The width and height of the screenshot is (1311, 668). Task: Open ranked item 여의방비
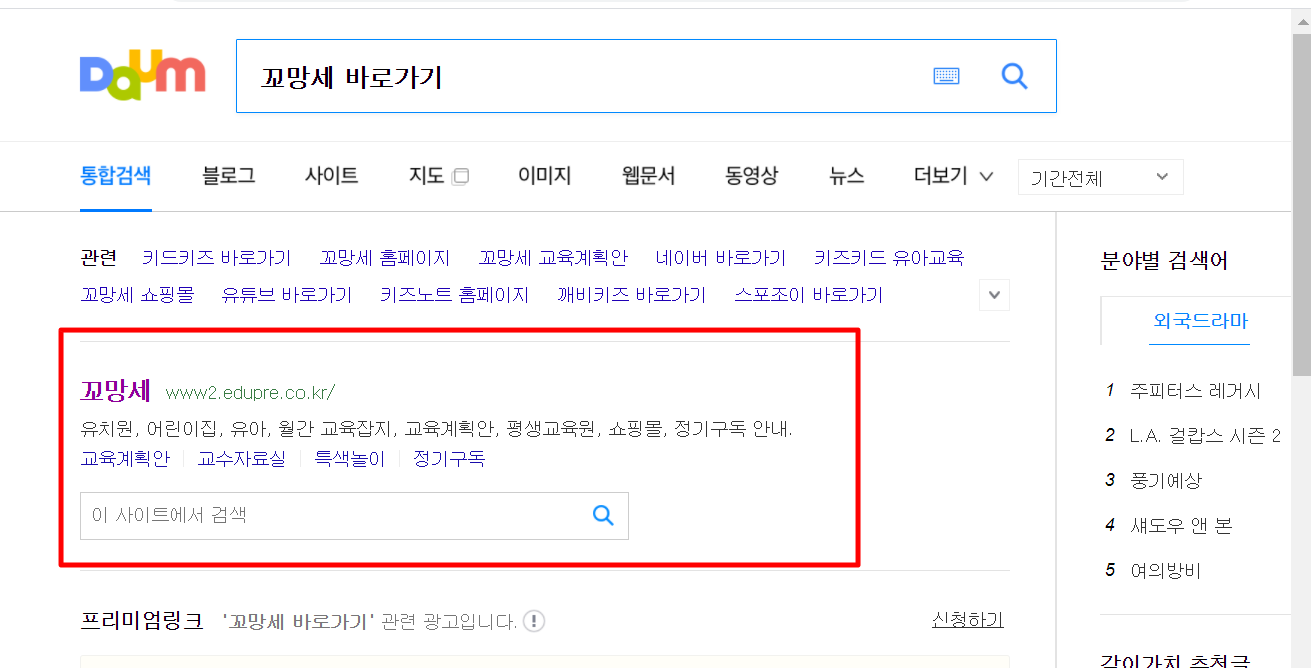1166,571
